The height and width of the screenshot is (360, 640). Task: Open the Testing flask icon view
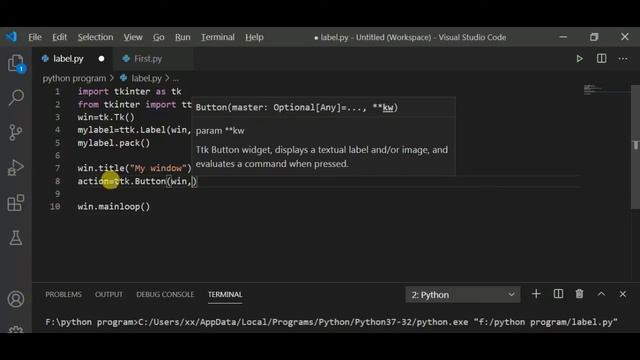[16, 238]
